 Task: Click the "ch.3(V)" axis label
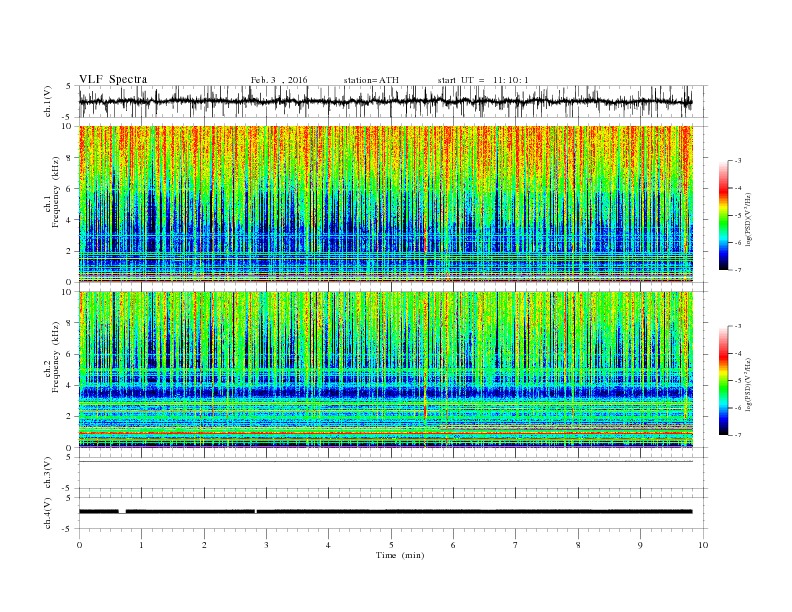[x=48, y=473]
